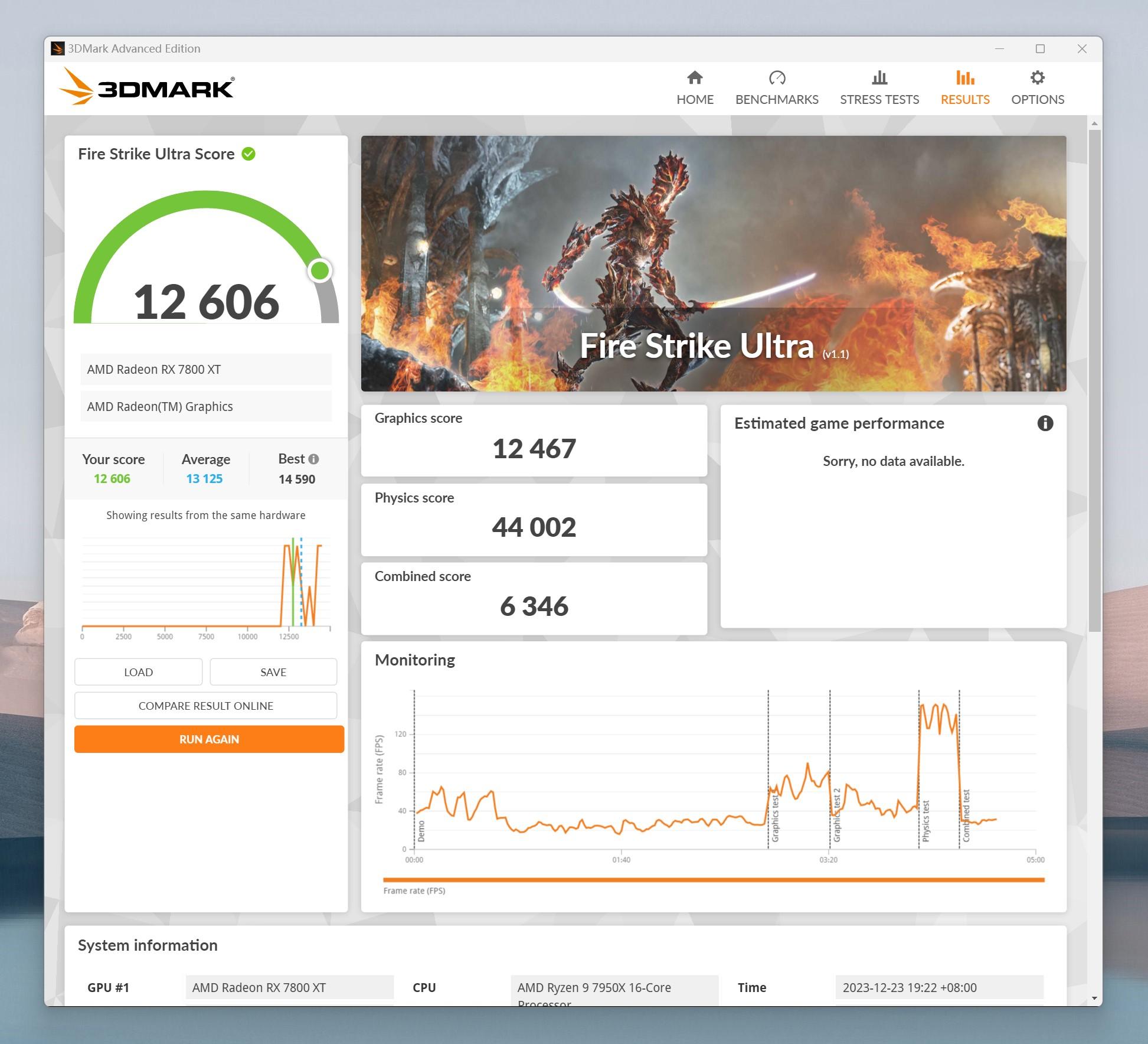This screenshot has width=1148, height=1044.
Task: Minimize the 3DMark window
Action: pos(999,48)
